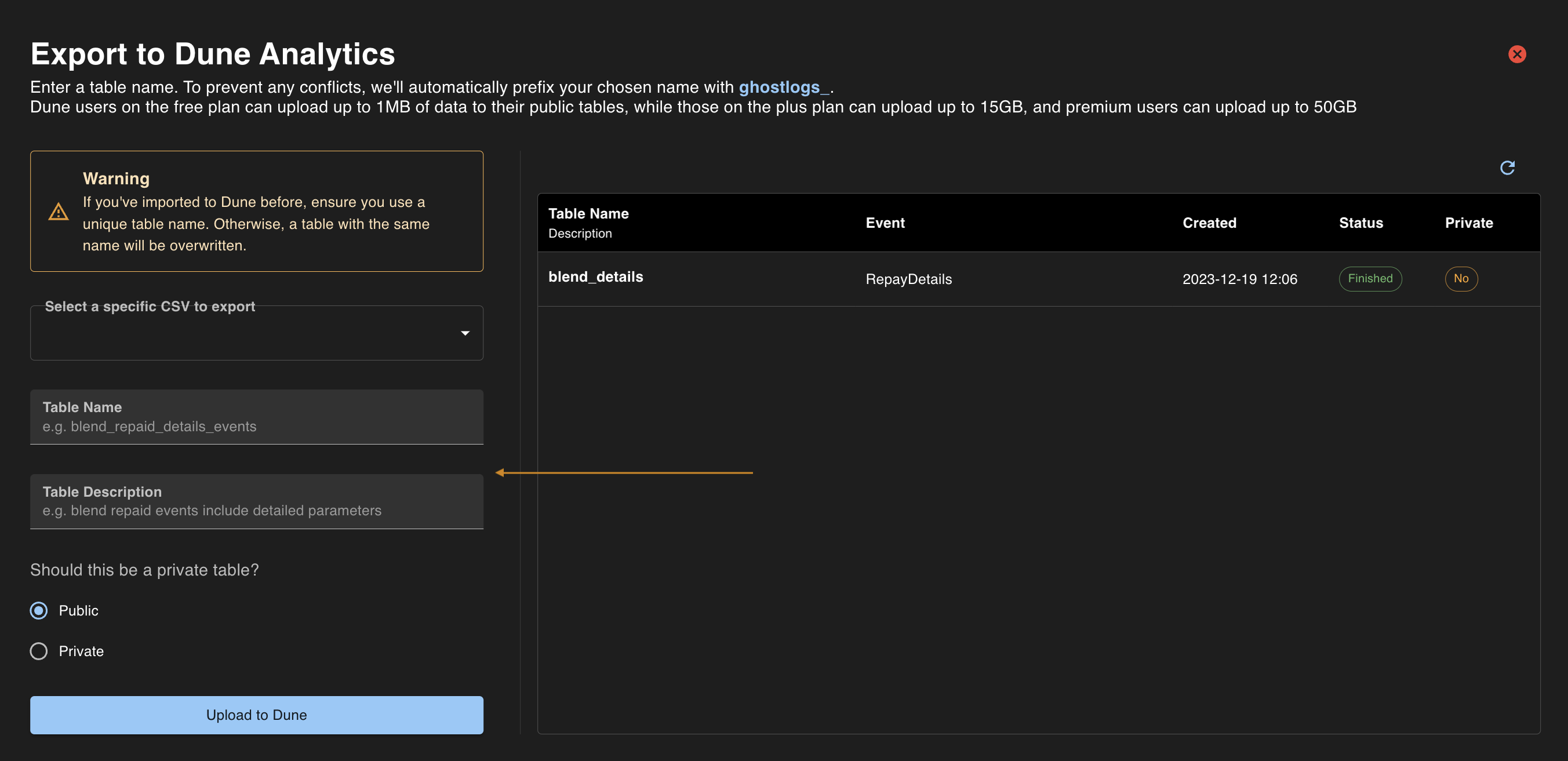Viewport: 1568px width, 761px height.
Task: Expand the Select a specific CSV field
Action: pos(243,333)
